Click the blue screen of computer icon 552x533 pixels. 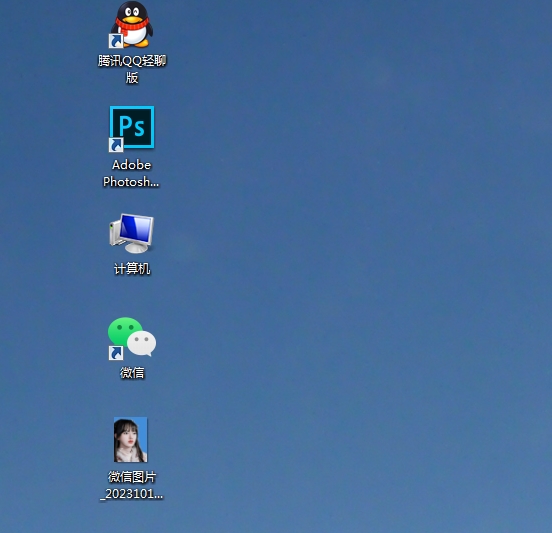(x=136, y=229)
